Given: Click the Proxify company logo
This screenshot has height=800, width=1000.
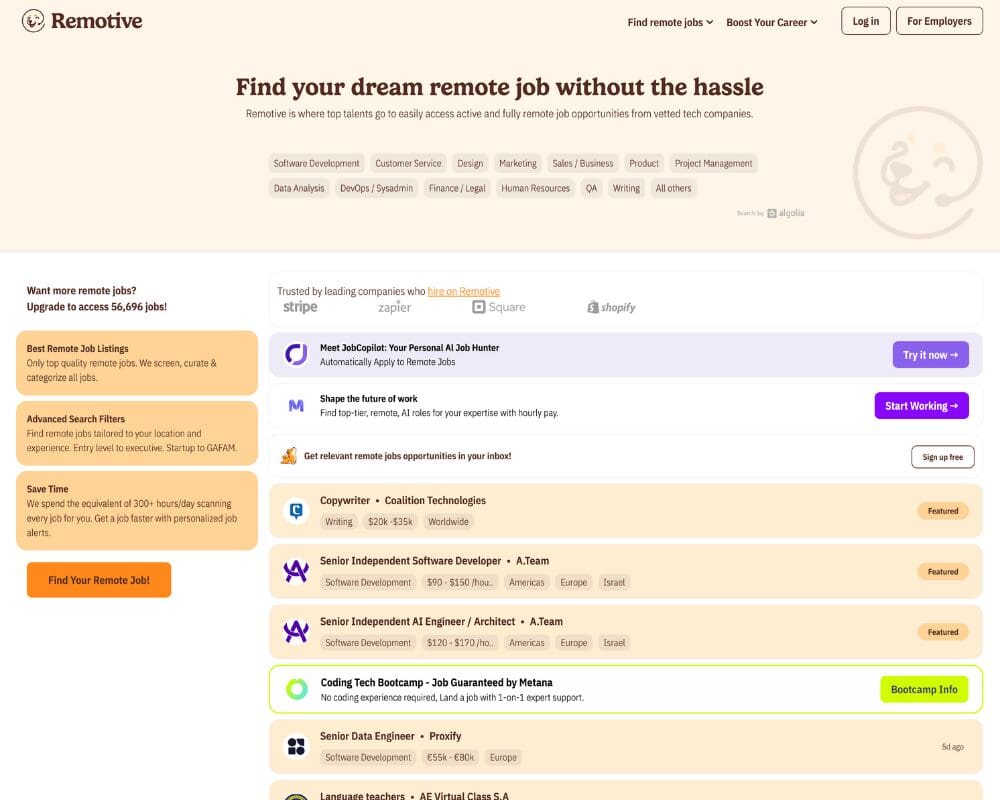Looking at the screenshot, I should (296, 746).
